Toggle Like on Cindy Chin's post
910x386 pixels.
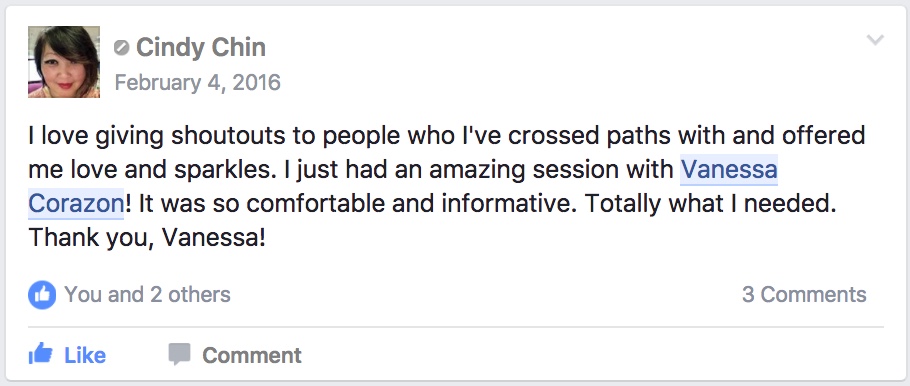[67, 355]
